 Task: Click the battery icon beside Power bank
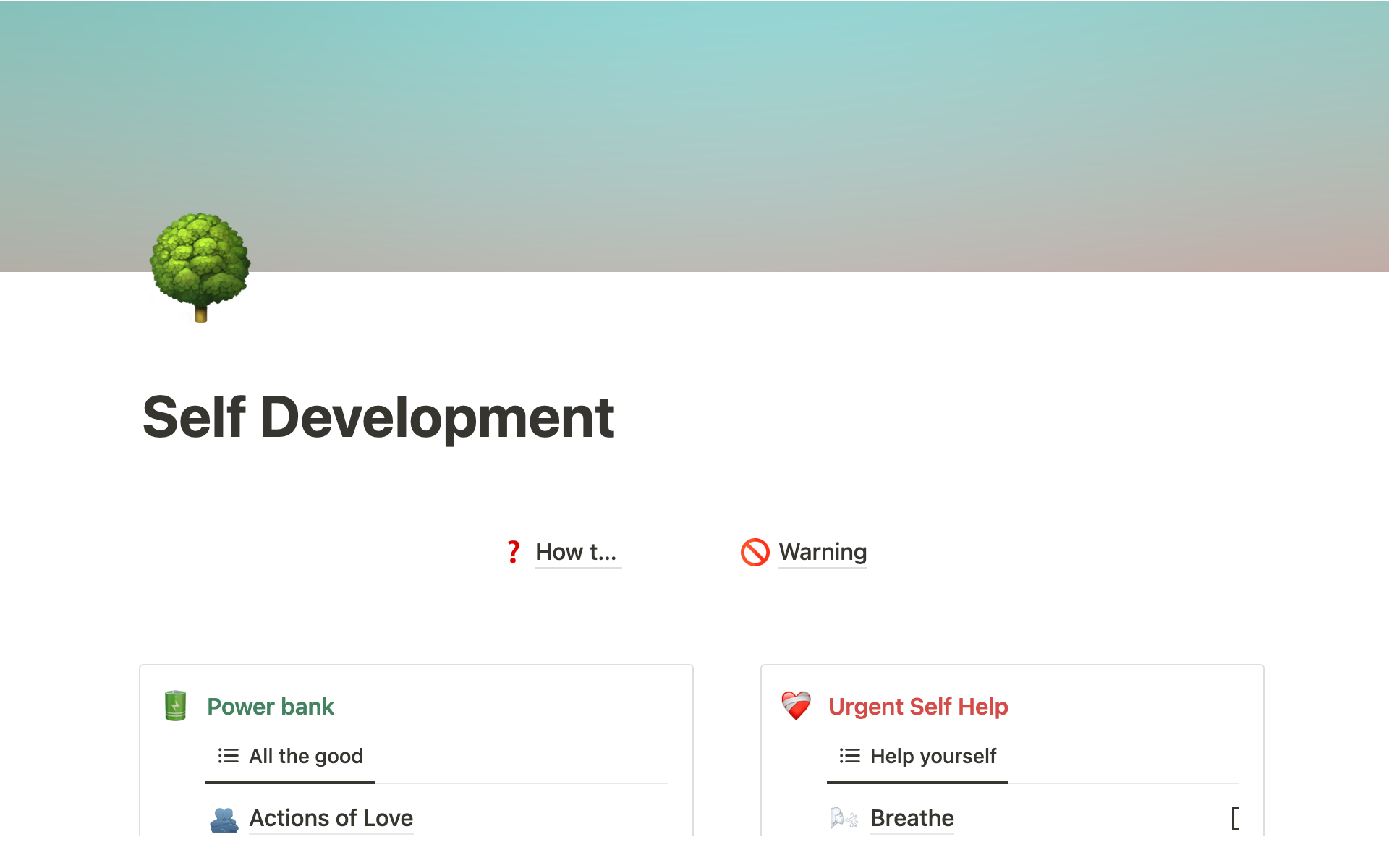[x=176, y=706]
